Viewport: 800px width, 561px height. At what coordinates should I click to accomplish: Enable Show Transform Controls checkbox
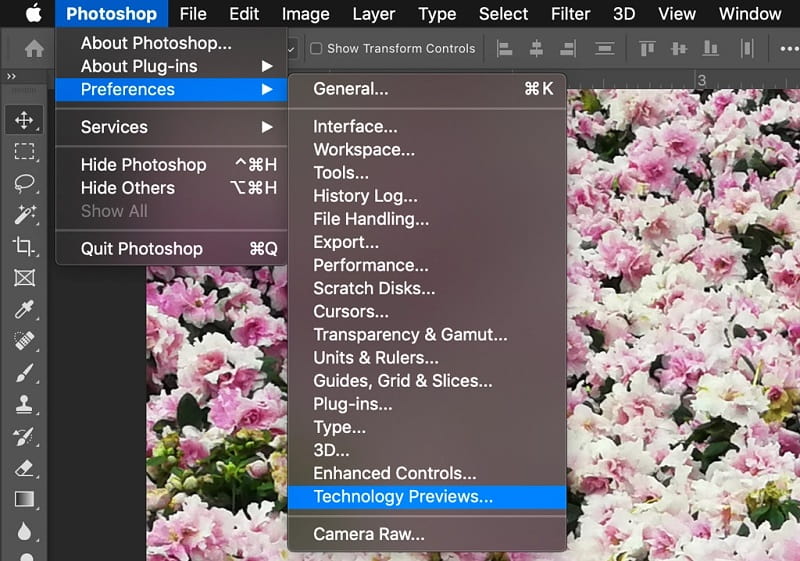[316, 48]
